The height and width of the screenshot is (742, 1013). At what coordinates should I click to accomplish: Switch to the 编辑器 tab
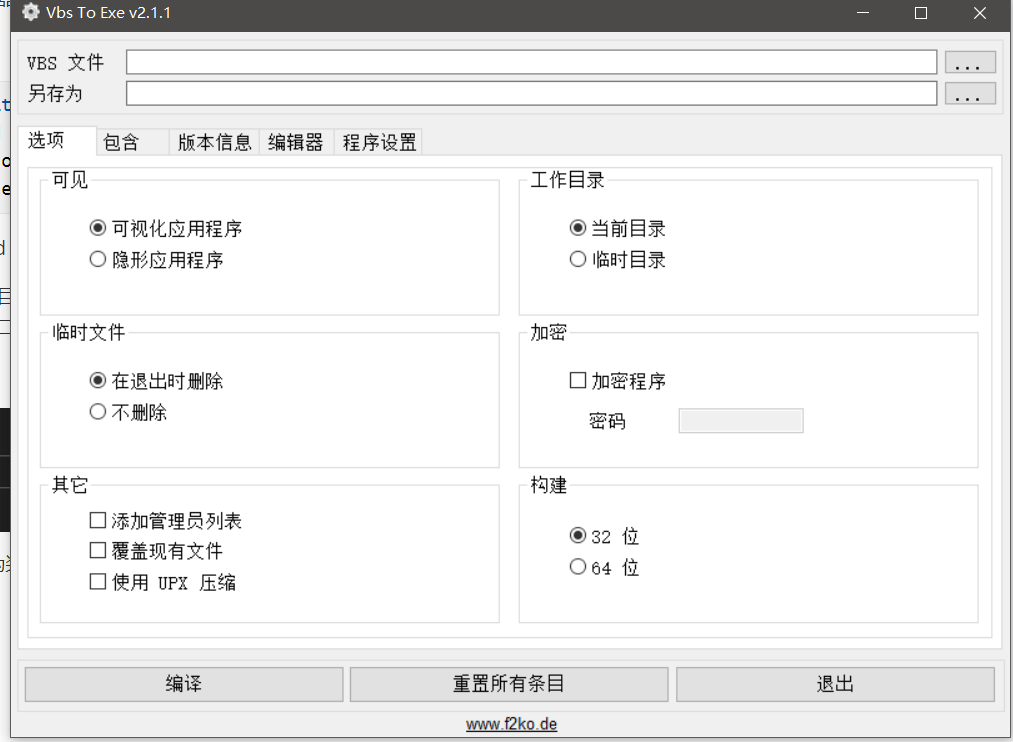(x=296, y=142)
